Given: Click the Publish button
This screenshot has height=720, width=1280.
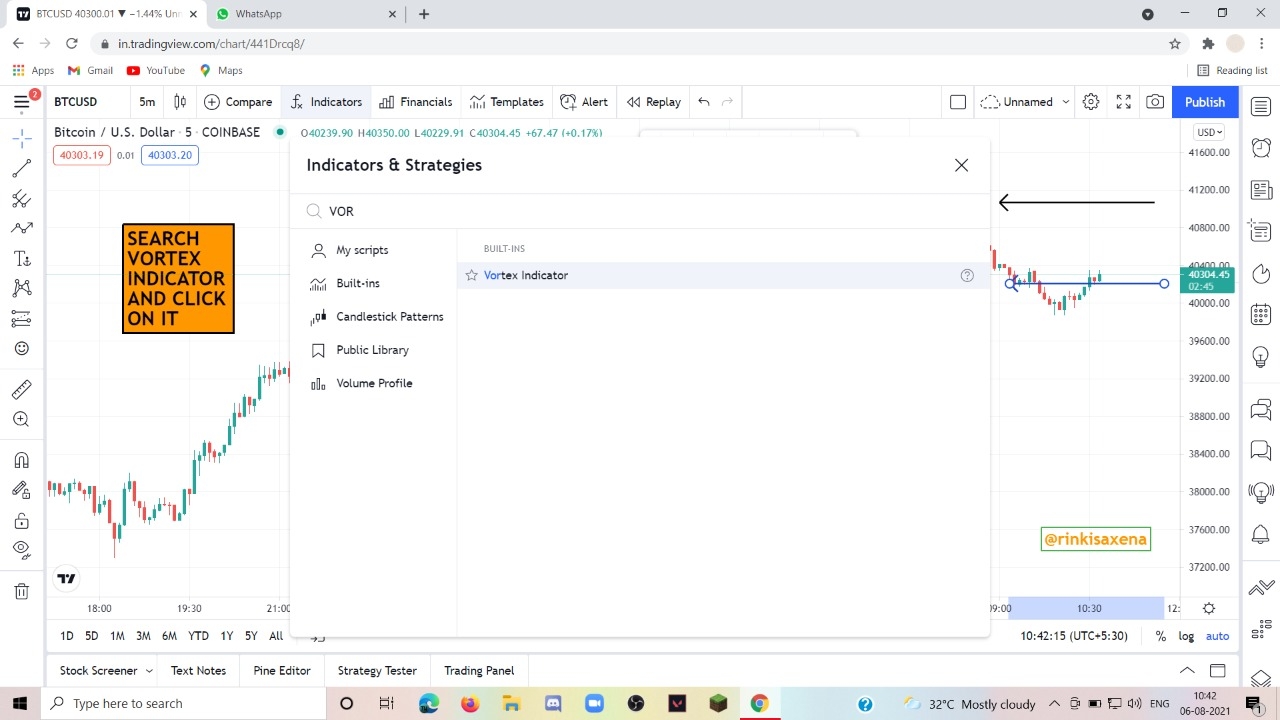Looking at the screenshot, I should click(x=1205, y=102).
